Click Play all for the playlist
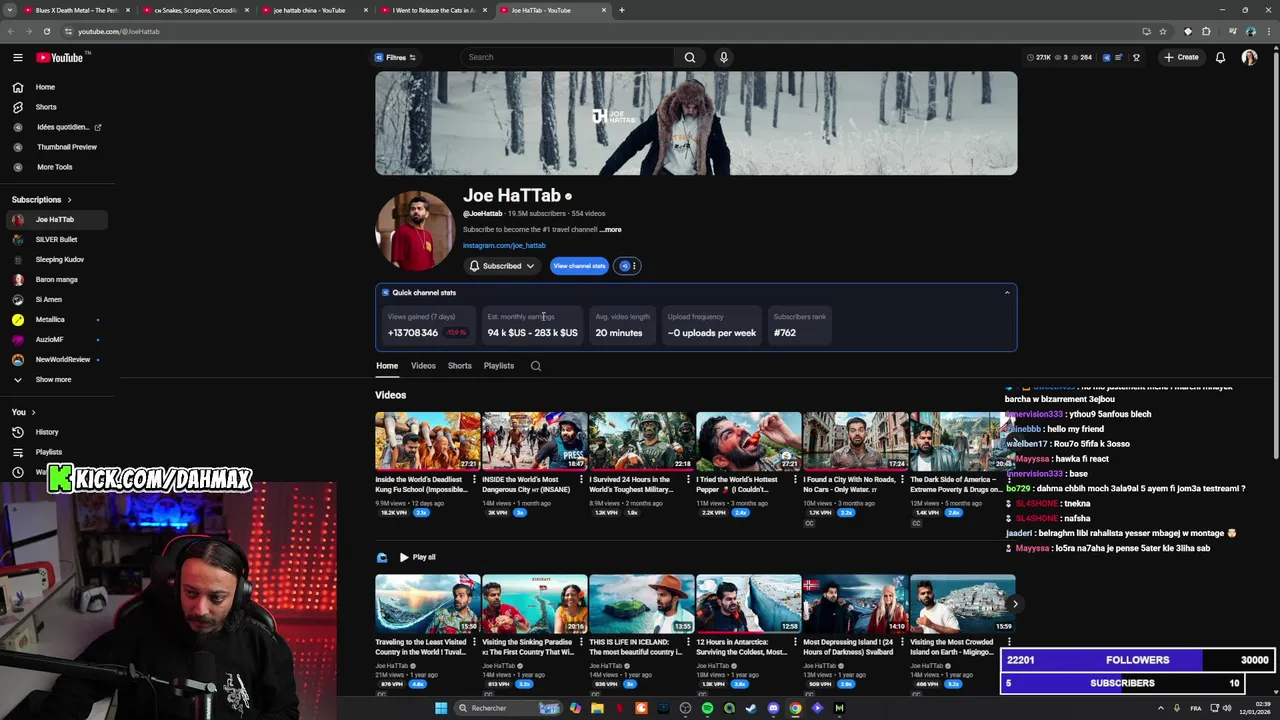The width and height of the screenshot is (1280, 720). 417,557
